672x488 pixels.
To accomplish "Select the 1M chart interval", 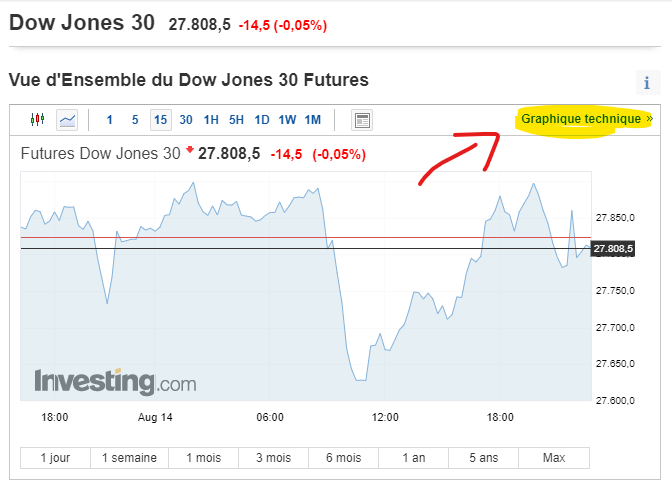I will point(313,120).
